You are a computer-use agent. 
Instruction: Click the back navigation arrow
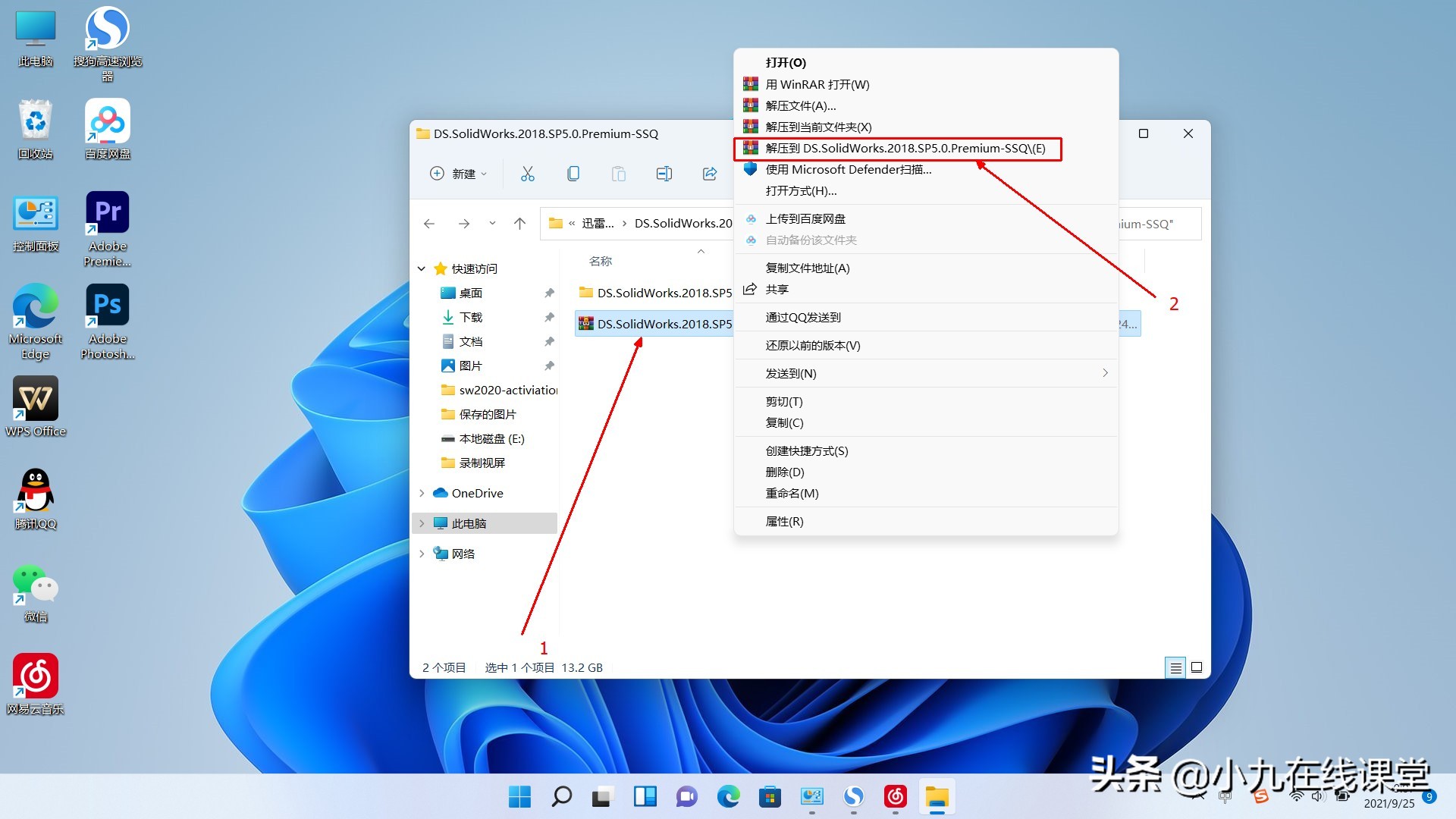pyautogui.click(x=429, y=223)
